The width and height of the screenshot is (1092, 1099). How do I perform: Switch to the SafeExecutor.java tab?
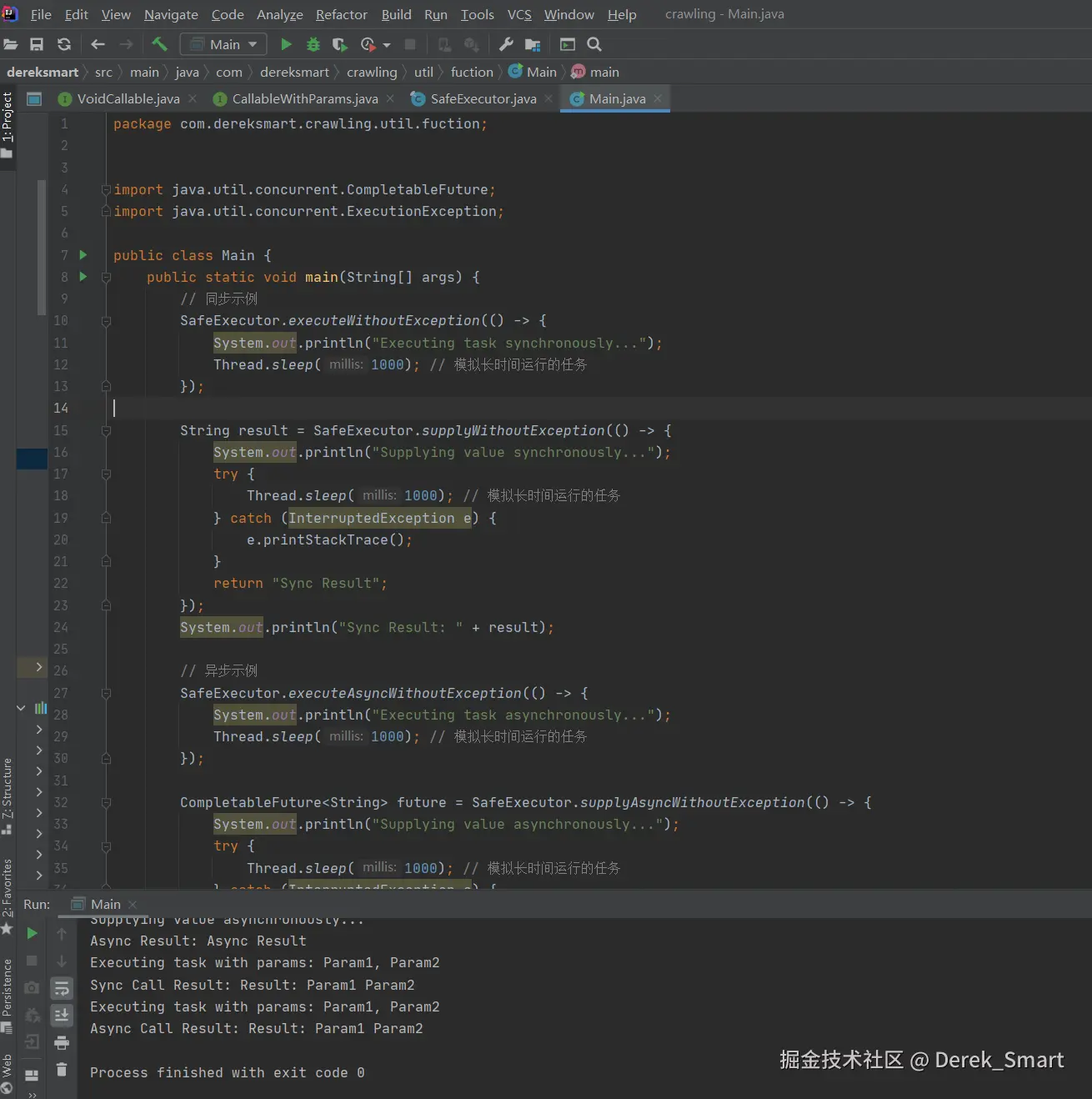[483, 98]
